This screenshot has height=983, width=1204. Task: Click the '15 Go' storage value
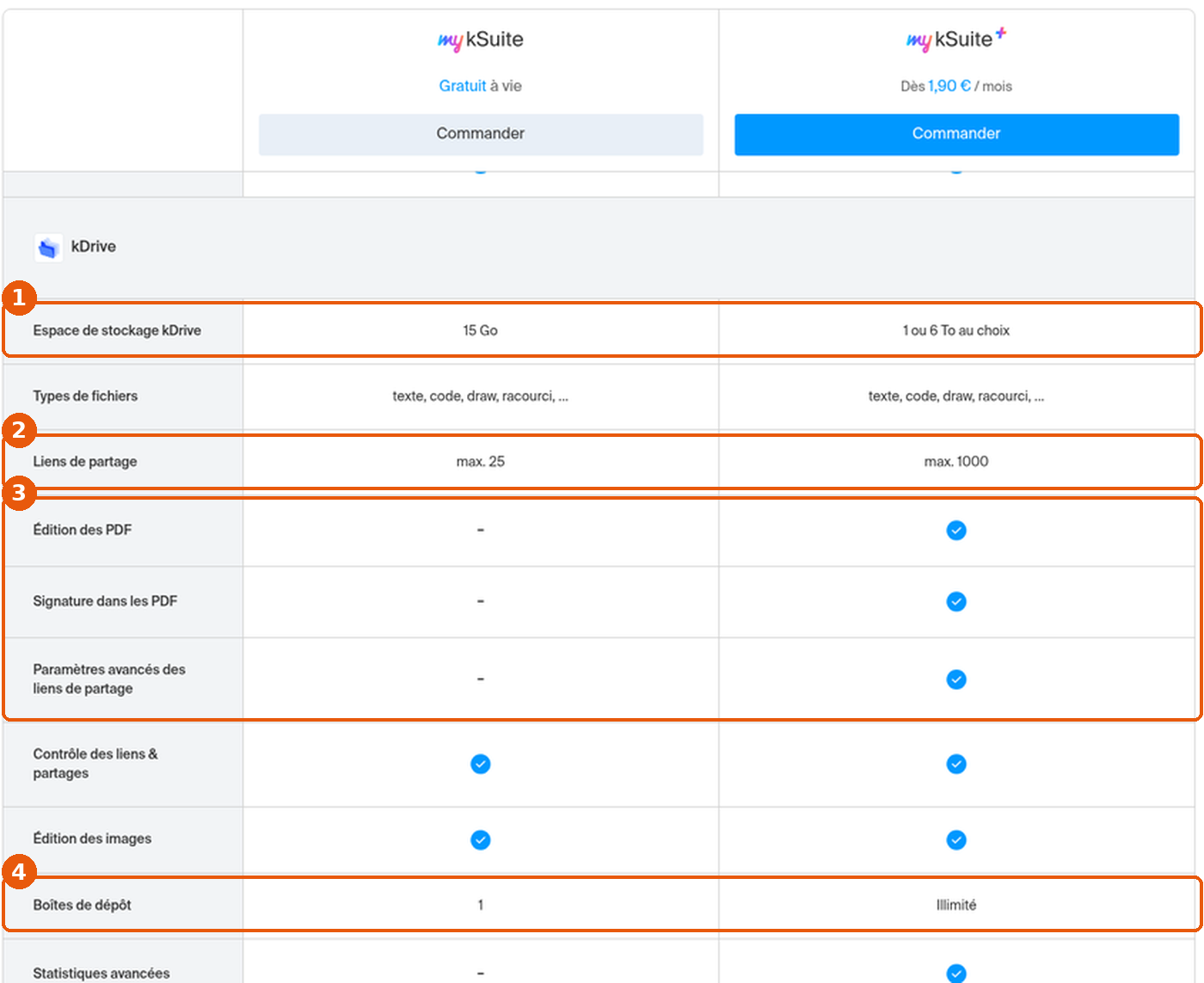point(481,330)
